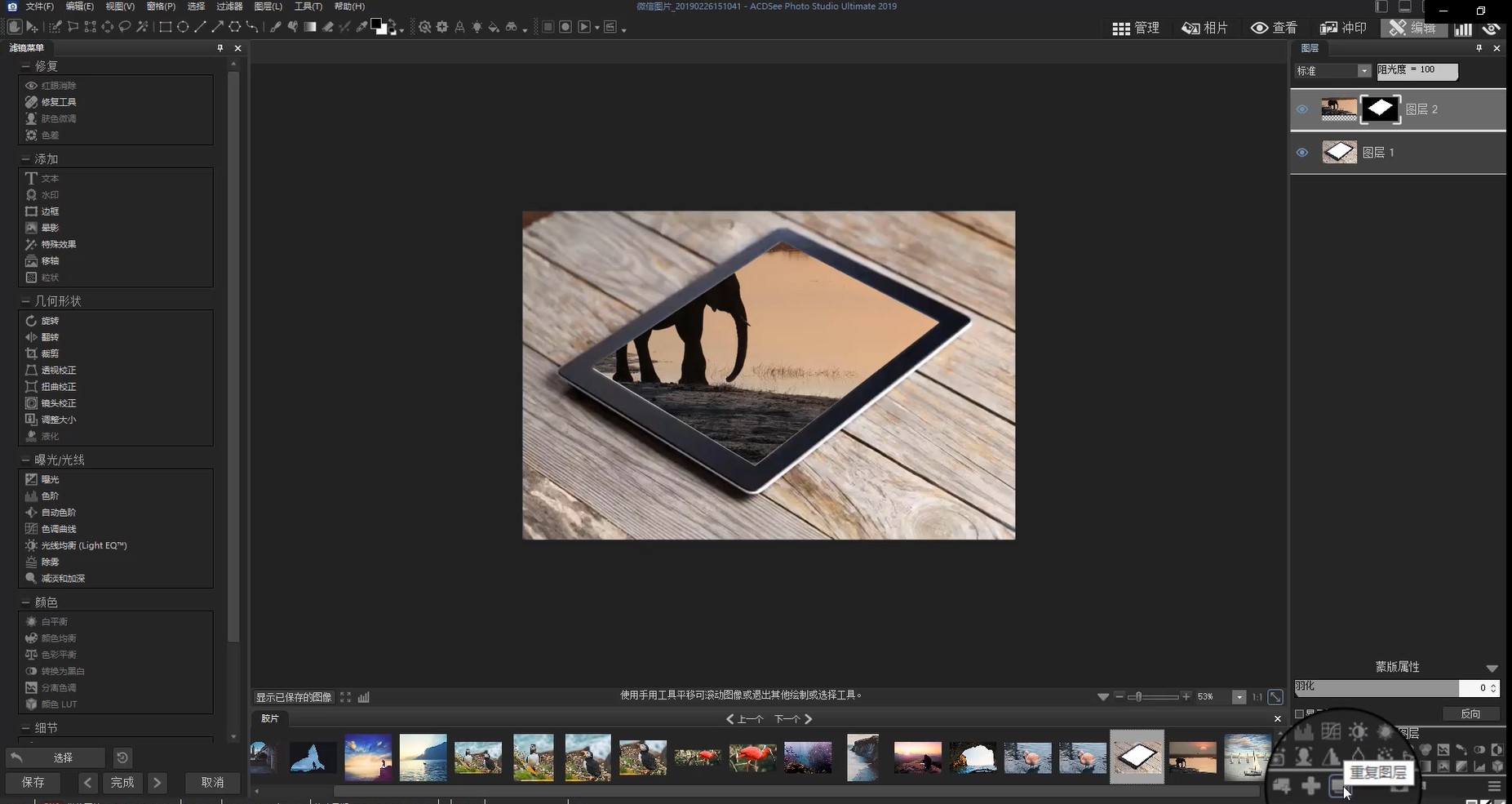Click the Stop recording action icon
This screenshot has height=804, width=1512.
point(548,27)
